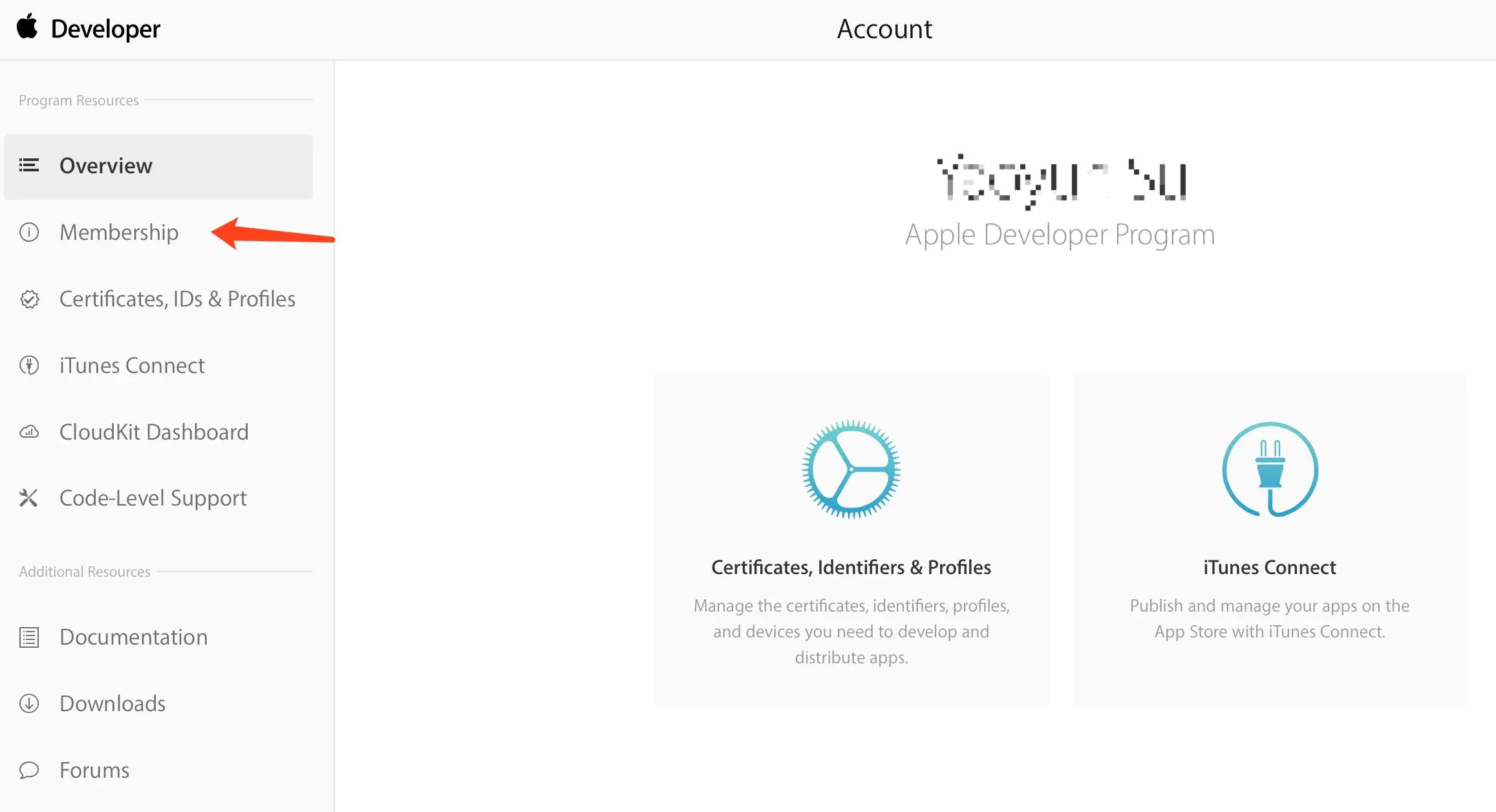Click the Code-Level Support tools icon
Image resolution: width=1496 pixels, height=812 pixels.
tap(28, 498)
